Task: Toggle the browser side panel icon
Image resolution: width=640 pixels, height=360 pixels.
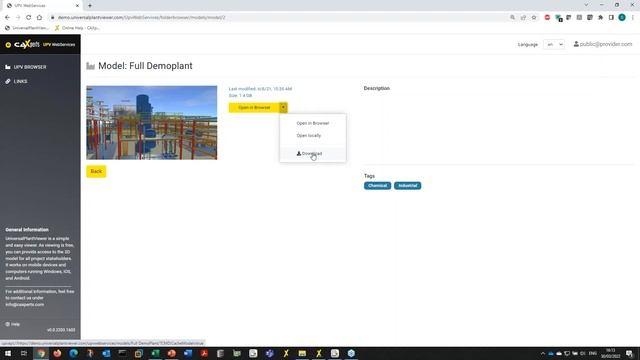Action: (611, 18)
